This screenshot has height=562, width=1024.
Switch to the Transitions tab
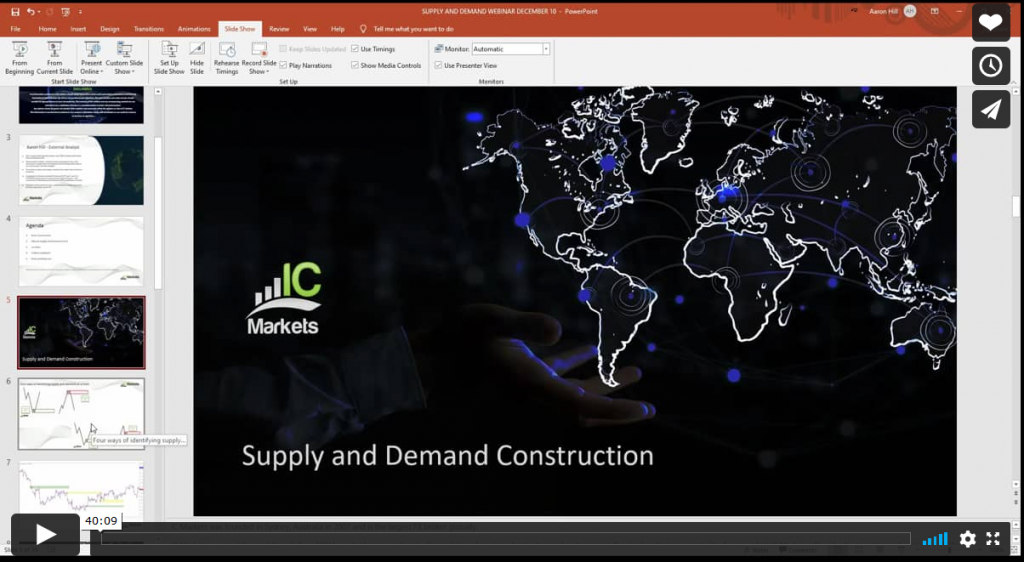[x=149, y=29]
